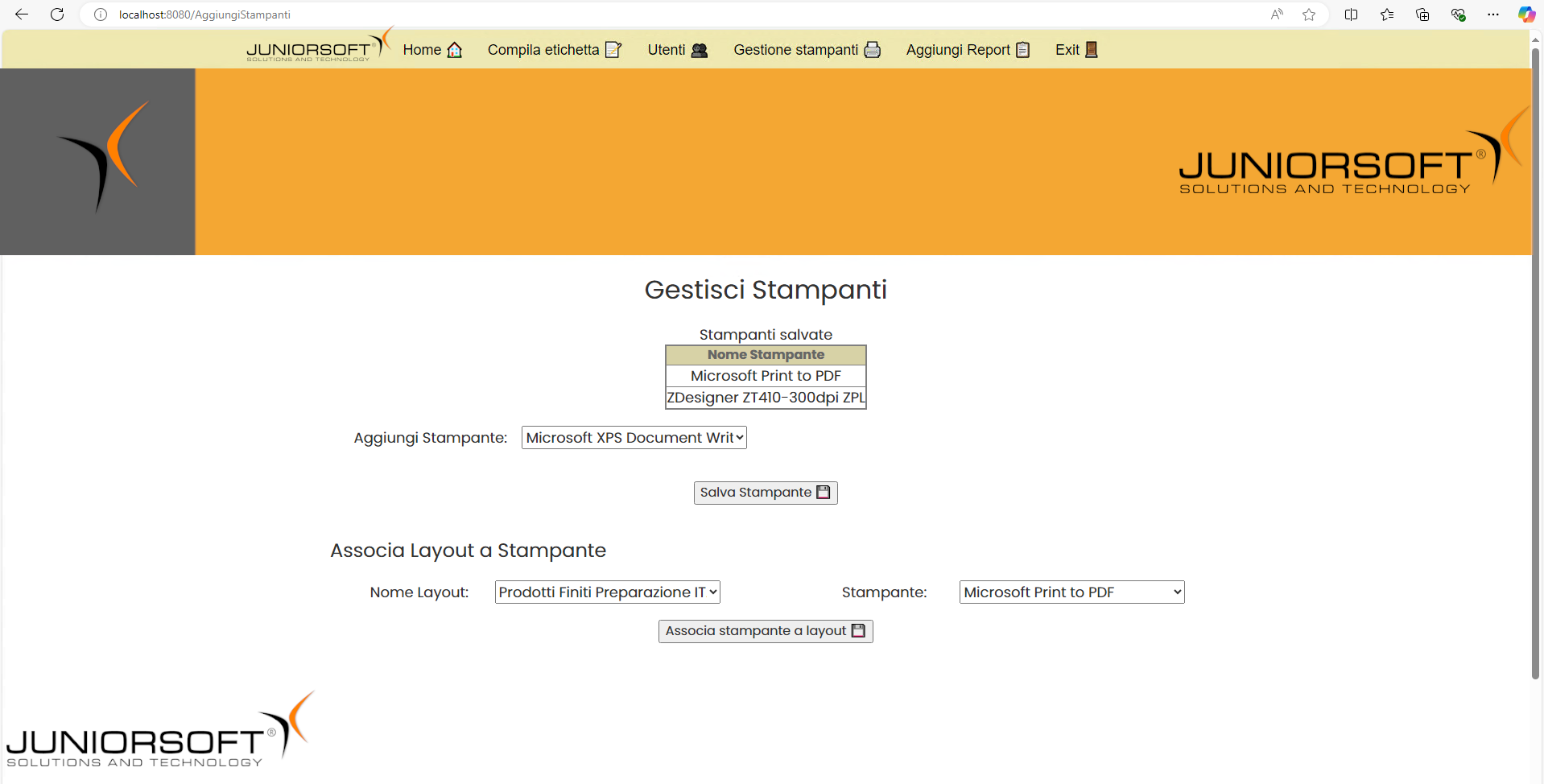The height and width of the screenshot is (784, 1544).
Task: Open site information icon in address bar
Action: pyautogui.click(x=101, y=14)
